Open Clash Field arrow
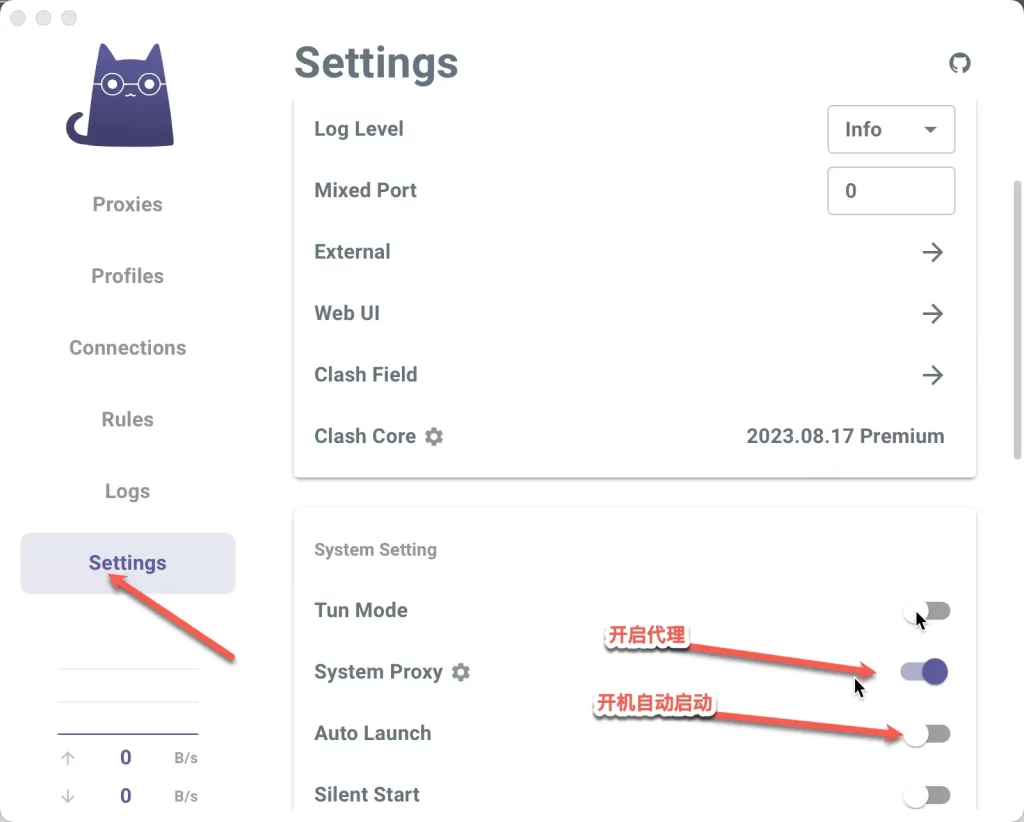 (932, 375)
